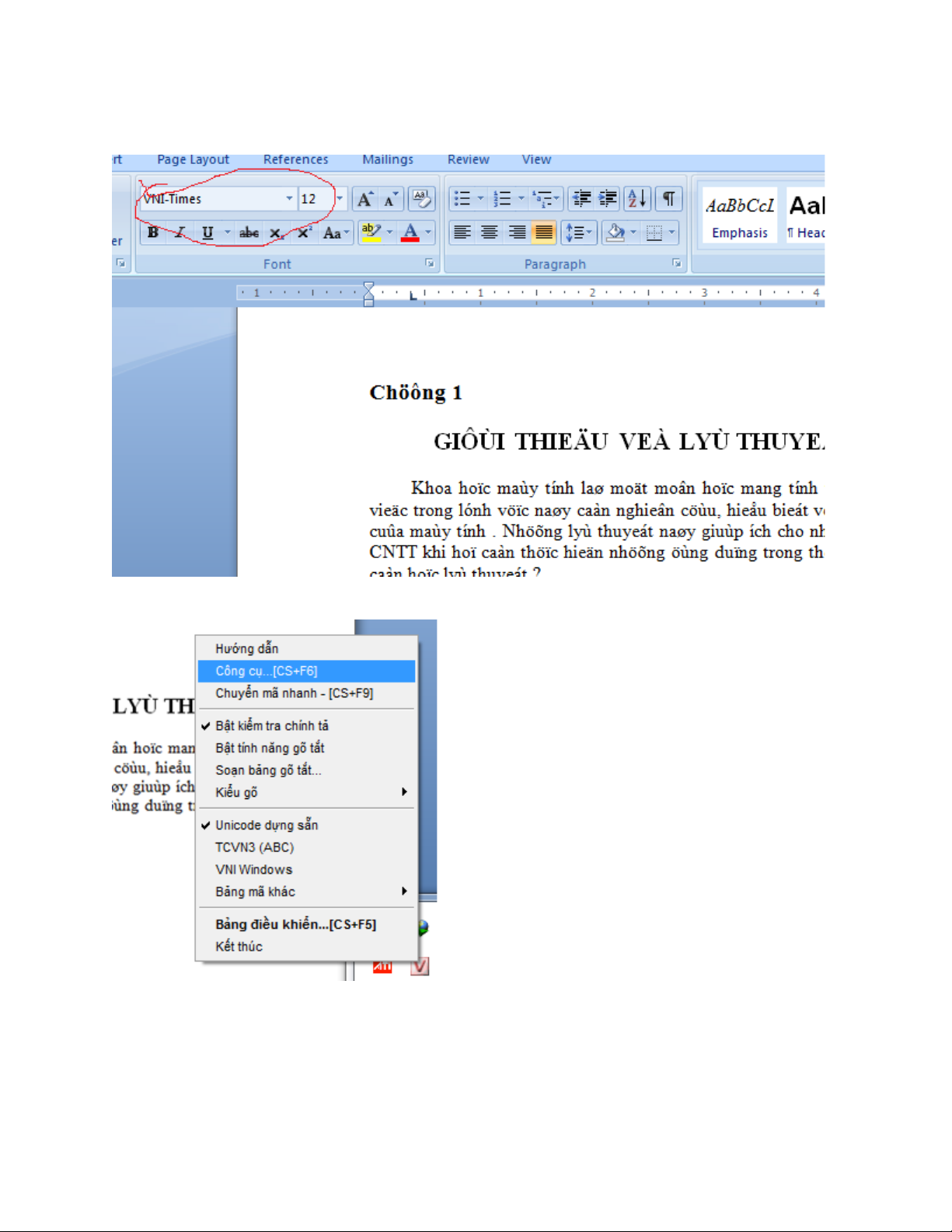952x1232 pixels.
Task: Apply Bullets list formatting
Action: tap(462, 199)
